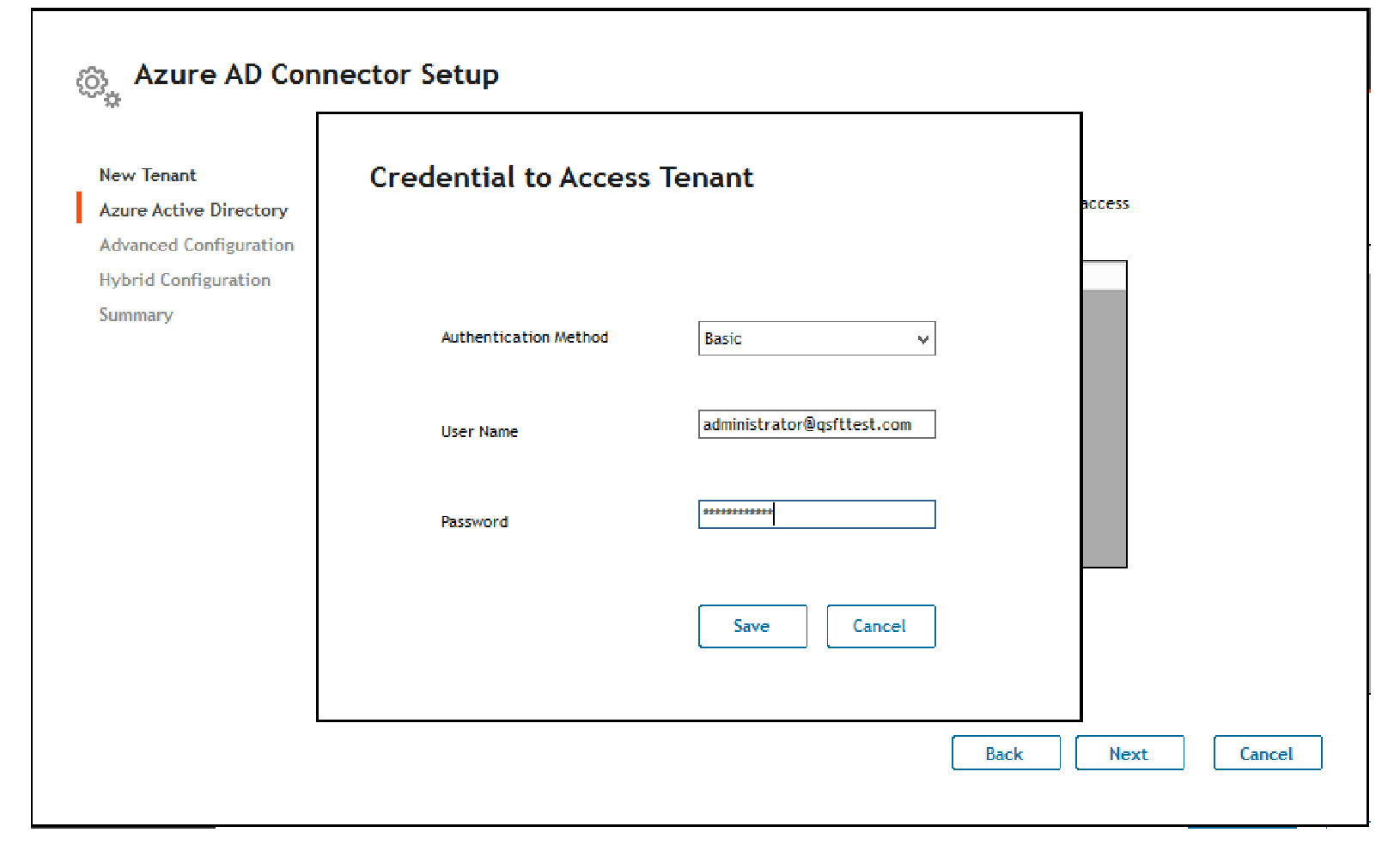1400x863 pixels.
Task: Click the User Name input field
Action: [817, 424]
